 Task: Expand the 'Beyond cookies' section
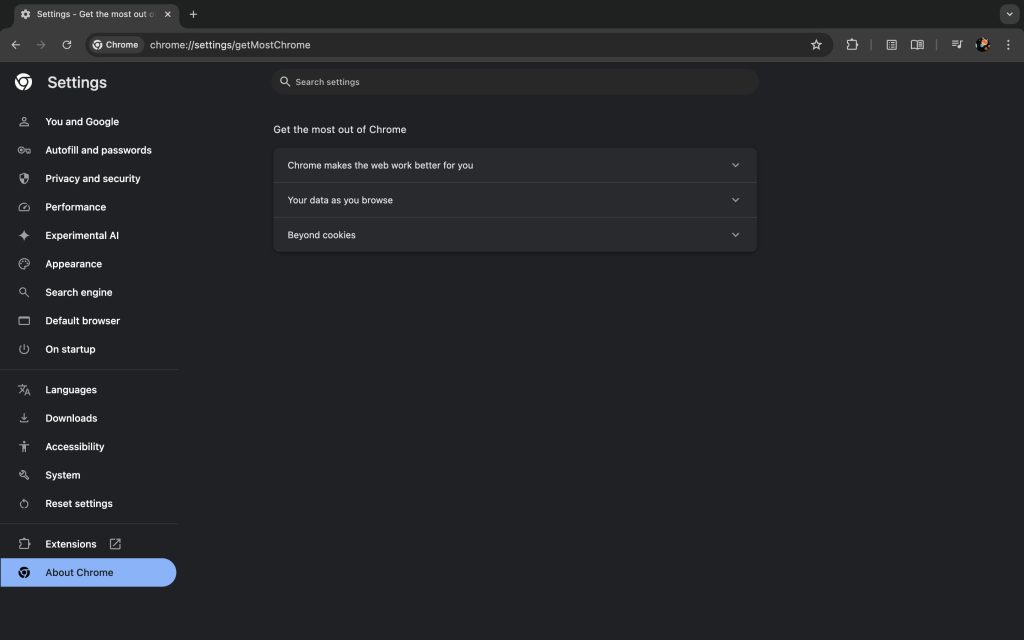coord(515,235)
